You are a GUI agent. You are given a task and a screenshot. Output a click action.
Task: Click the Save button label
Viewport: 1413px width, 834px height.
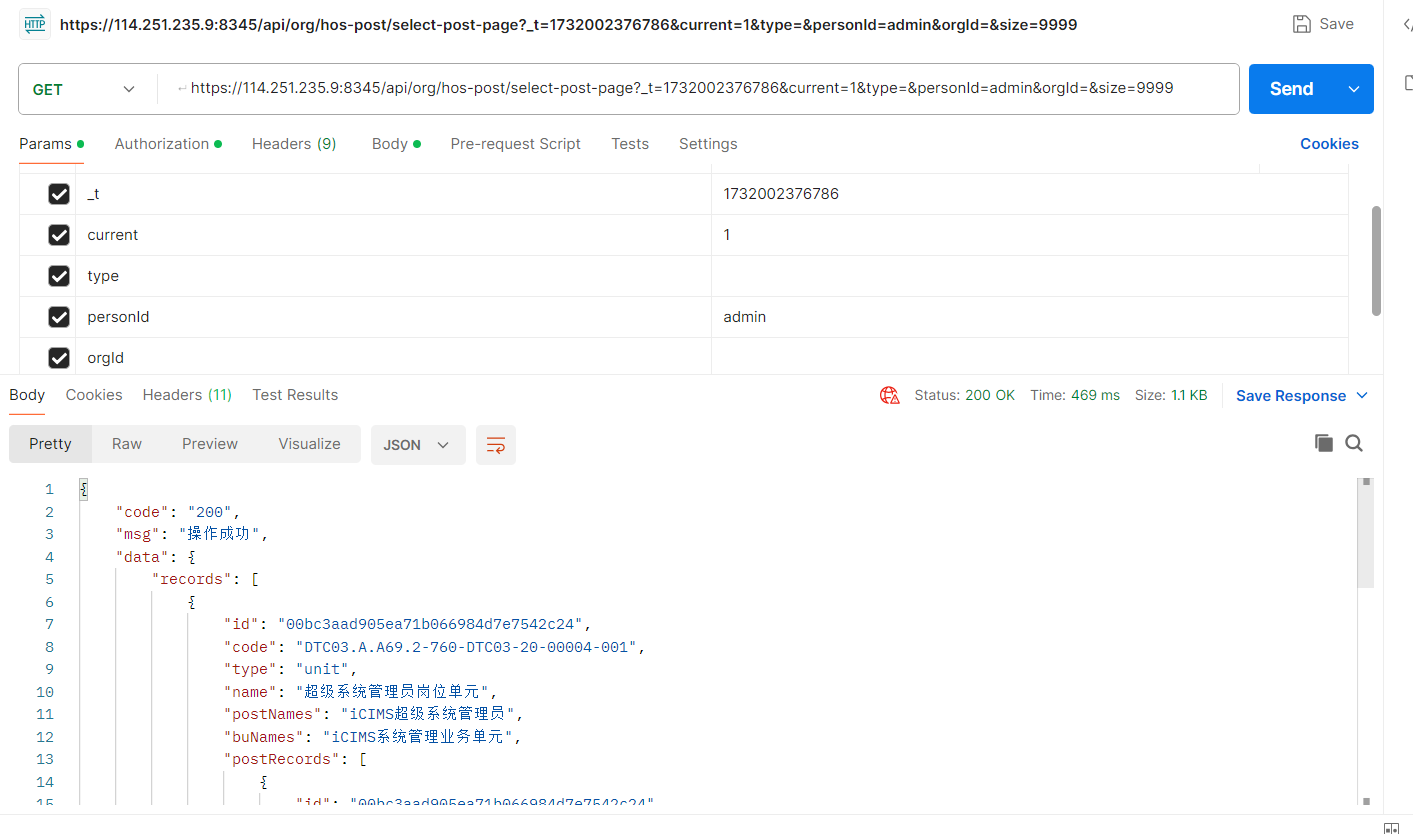(x=1337, y=24)
